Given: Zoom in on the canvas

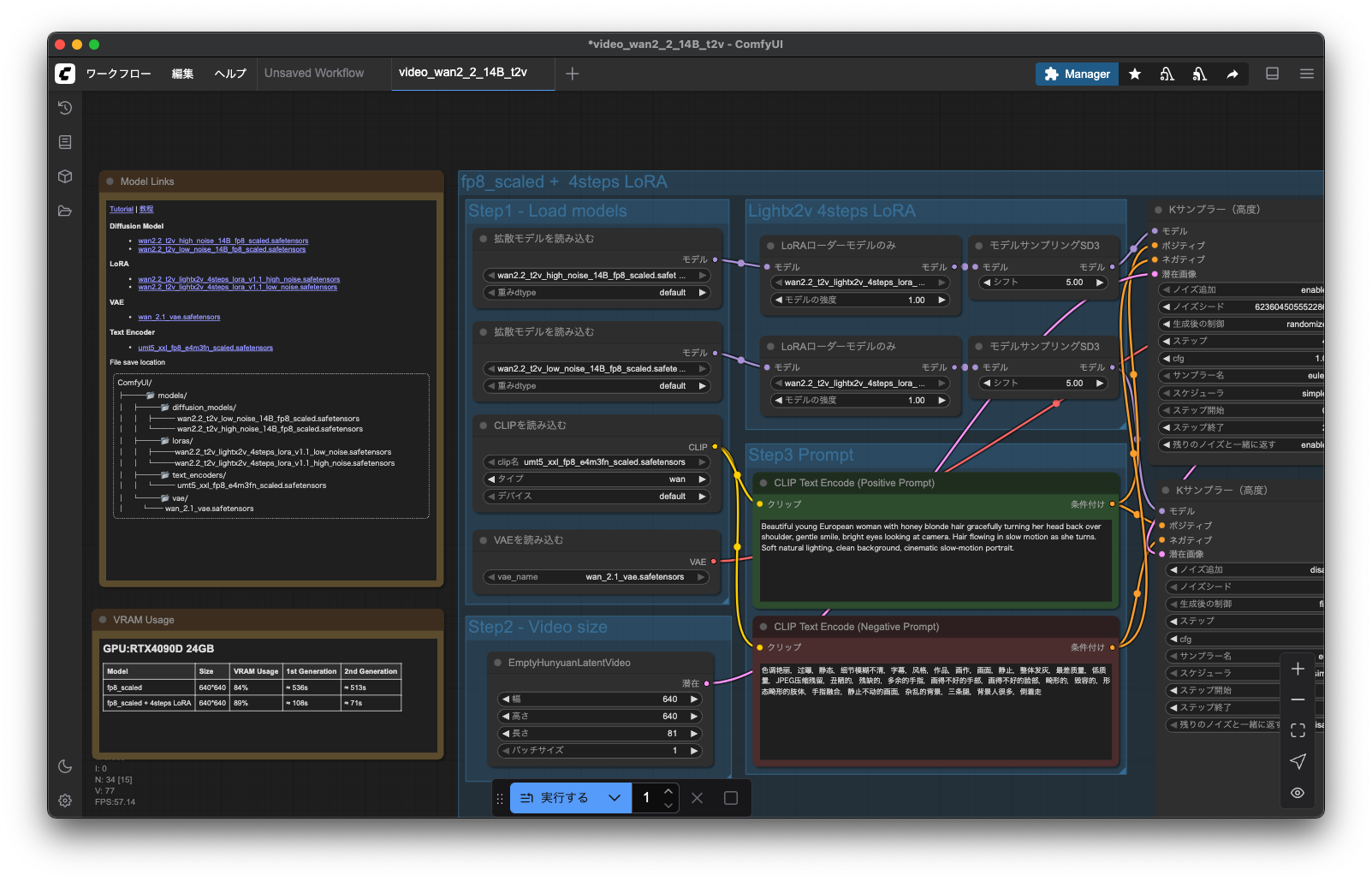Looking at the screenshot, I should (1298, 669).
